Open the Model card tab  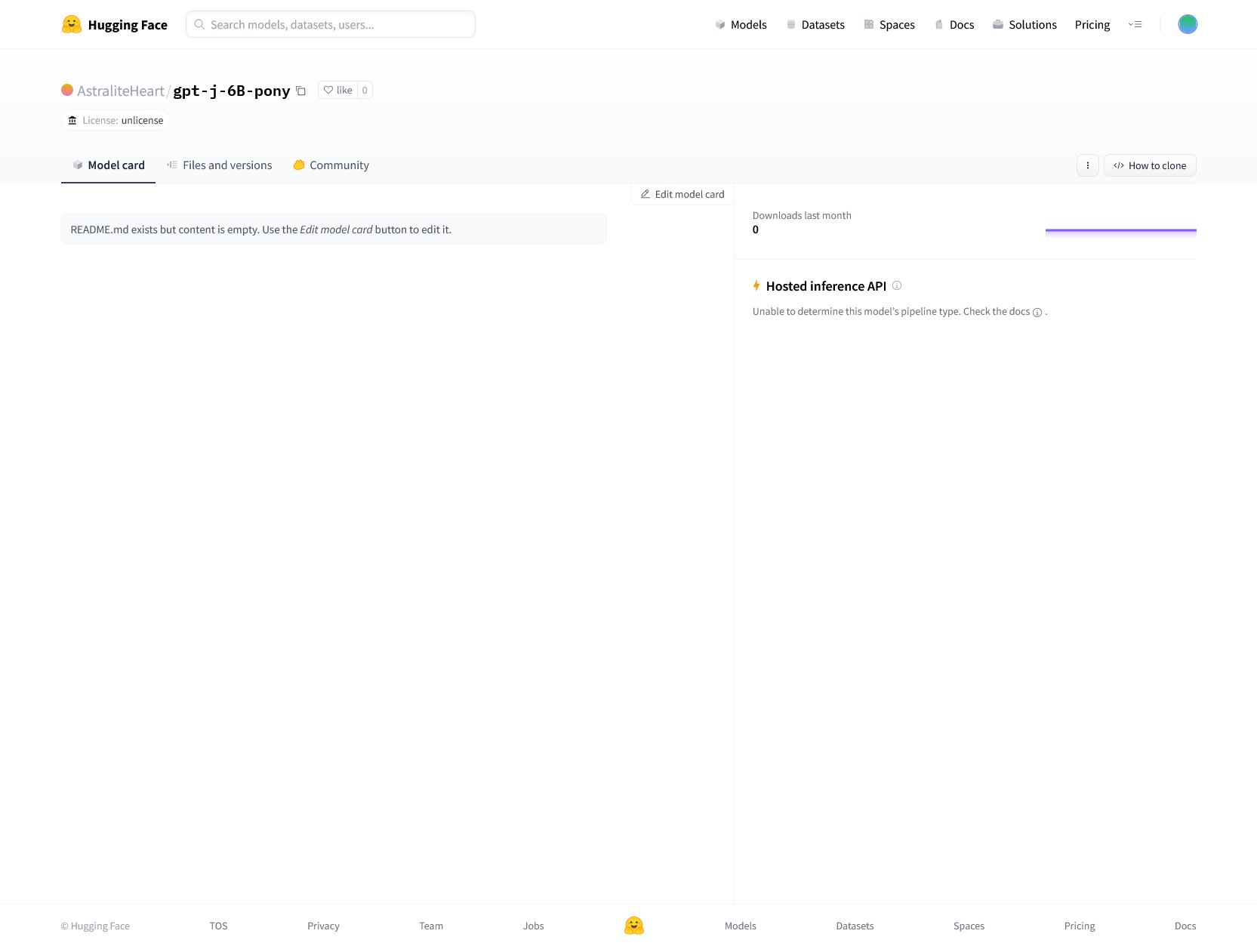(108, 165)
